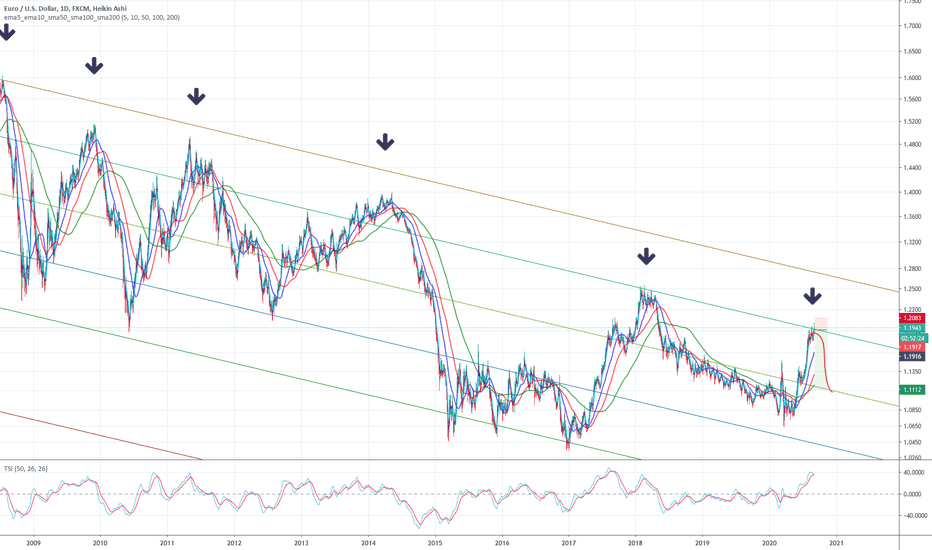The image size is (932, 550).
Task: Click the 2016 label on time axis
Action: [x=502, y=542]
